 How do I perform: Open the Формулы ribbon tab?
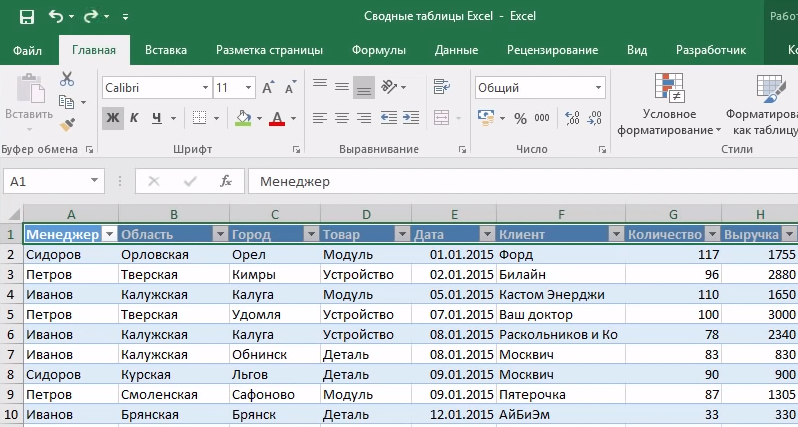378,50
